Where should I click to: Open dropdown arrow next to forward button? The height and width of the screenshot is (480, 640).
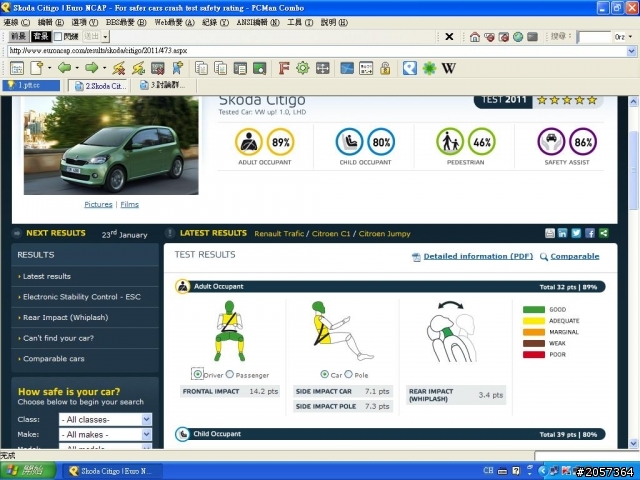(x=104, y=68)
